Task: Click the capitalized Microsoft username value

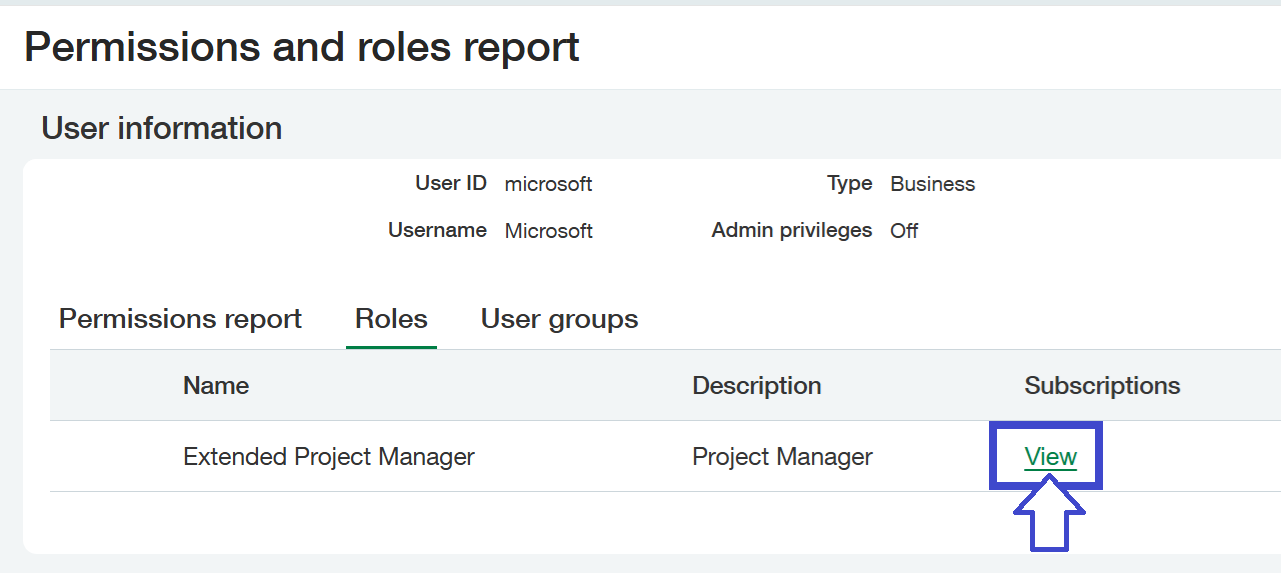Action: click(x=548, y=231)
